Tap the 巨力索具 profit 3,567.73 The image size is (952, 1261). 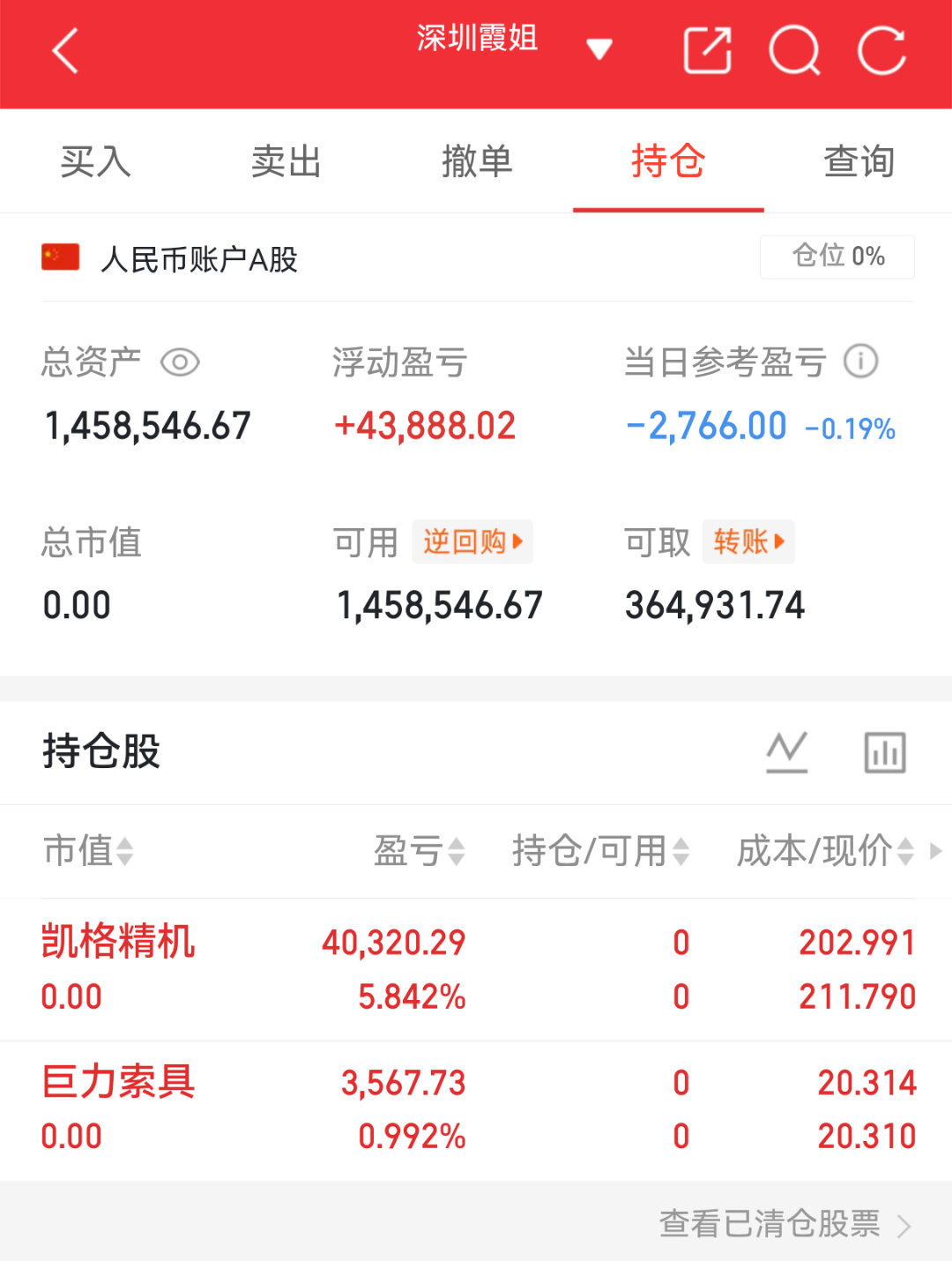[x=403, y=1083]
